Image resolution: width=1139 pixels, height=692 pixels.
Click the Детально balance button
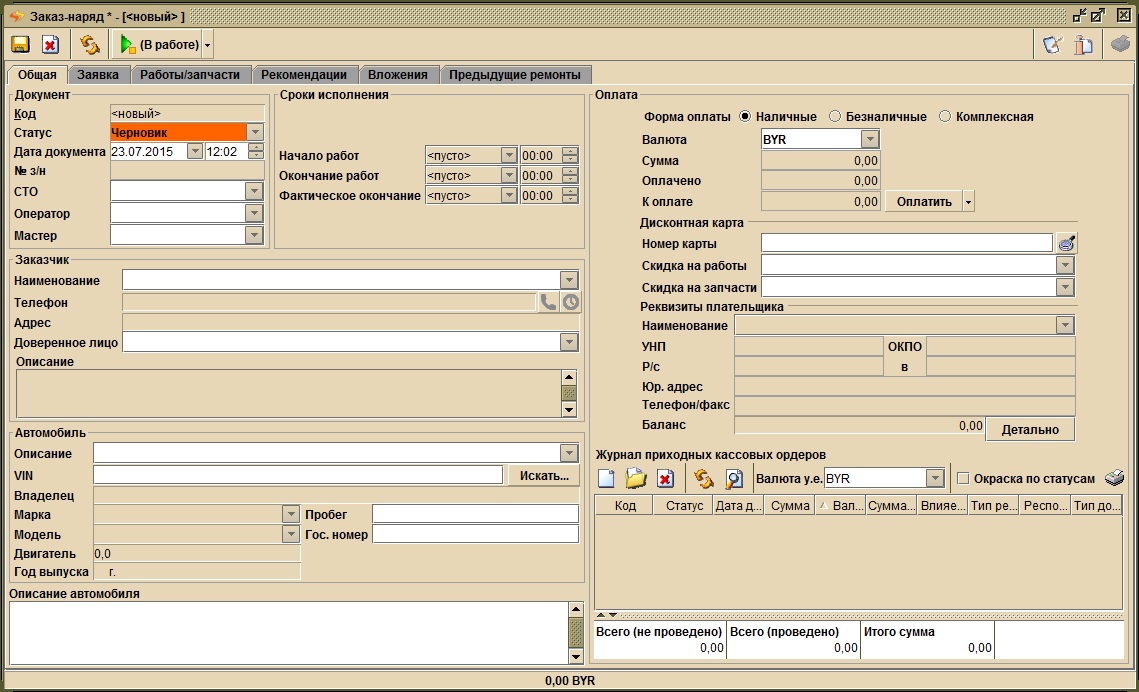1030,429
